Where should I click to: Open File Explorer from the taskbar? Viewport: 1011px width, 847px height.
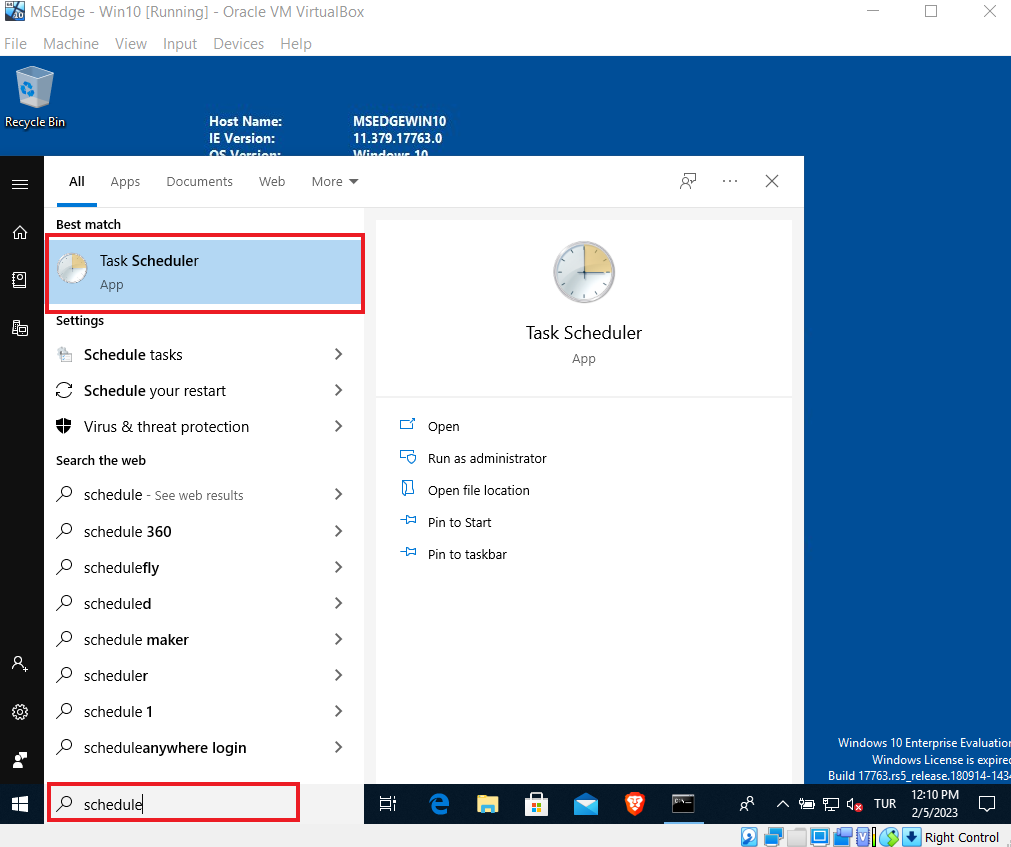tap(487, 804)
